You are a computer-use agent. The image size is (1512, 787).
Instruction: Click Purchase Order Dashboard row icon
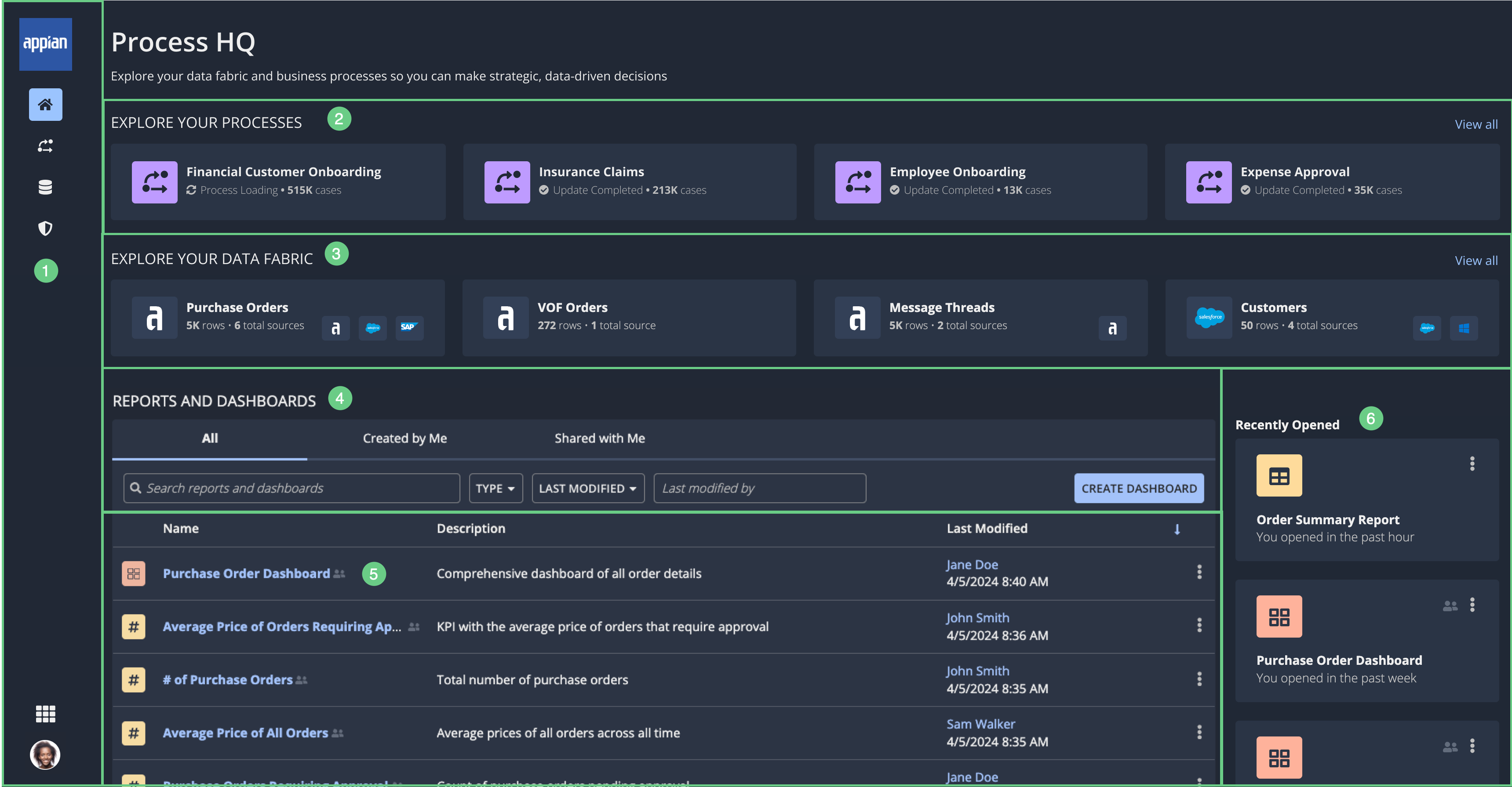point(133,573)
